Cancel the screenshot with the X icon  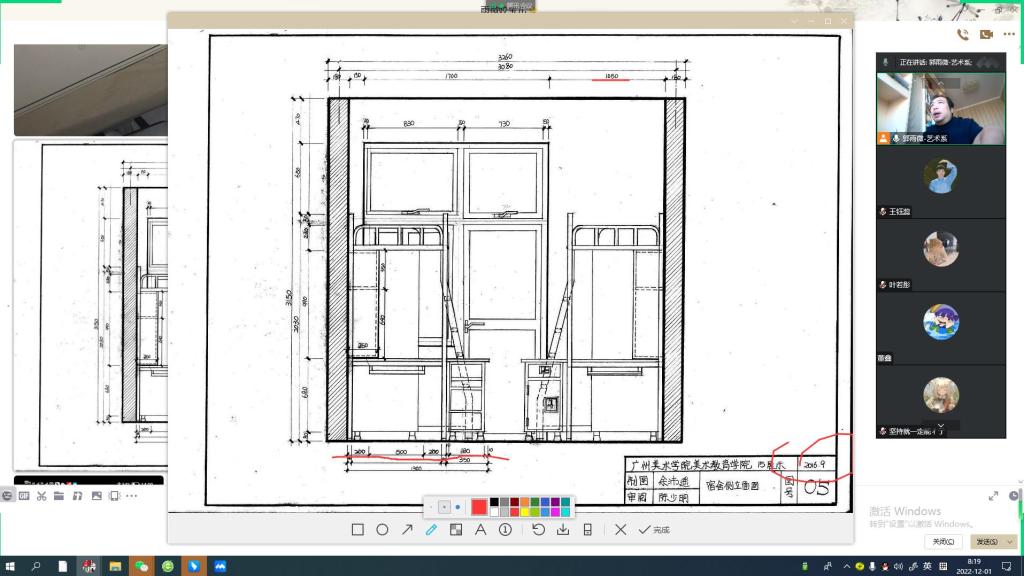pos(620,530)
